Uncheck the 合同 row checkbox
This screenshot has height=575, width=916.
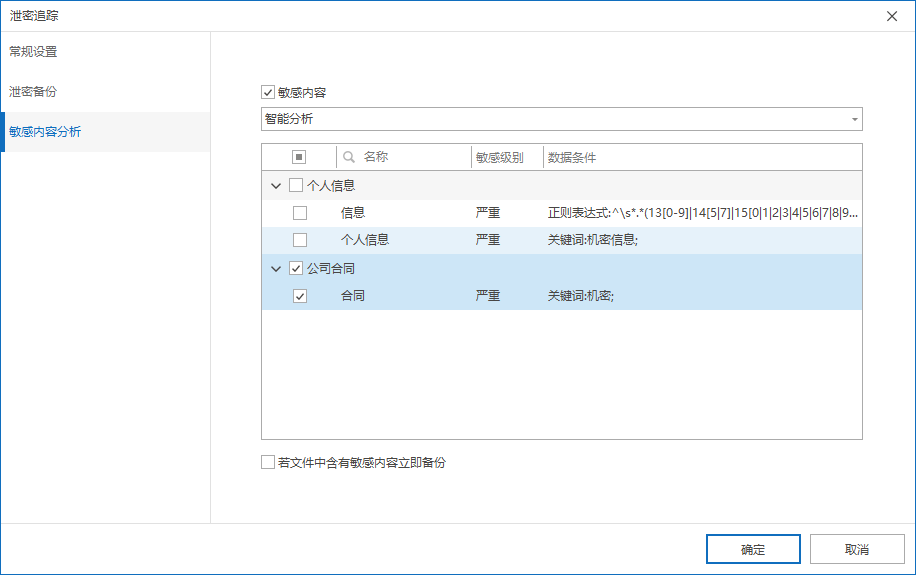(300, 296)
